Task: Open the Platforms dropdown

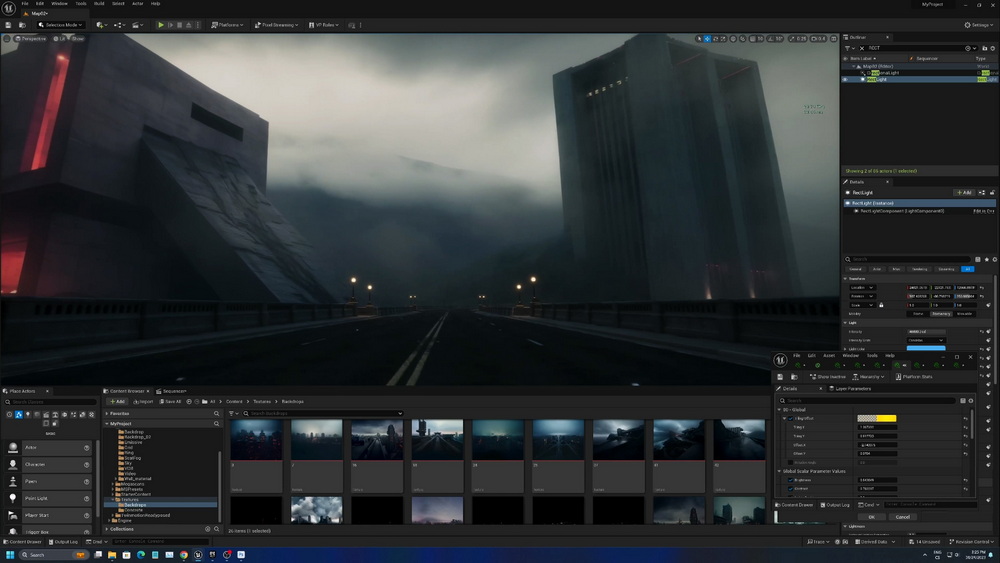Action: click(x=227, y=25)
